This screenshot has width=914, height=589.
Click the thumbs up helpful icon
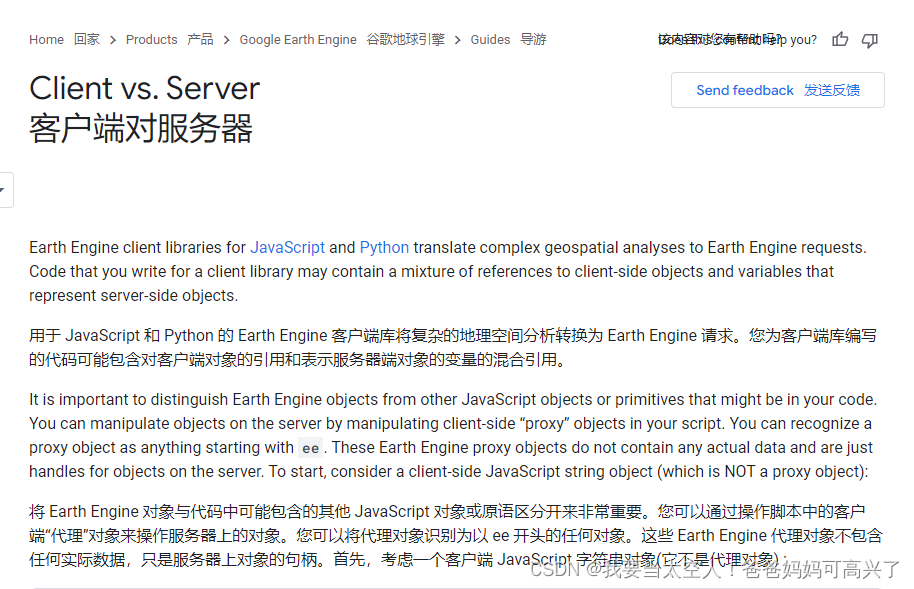(x=840, y=40)
